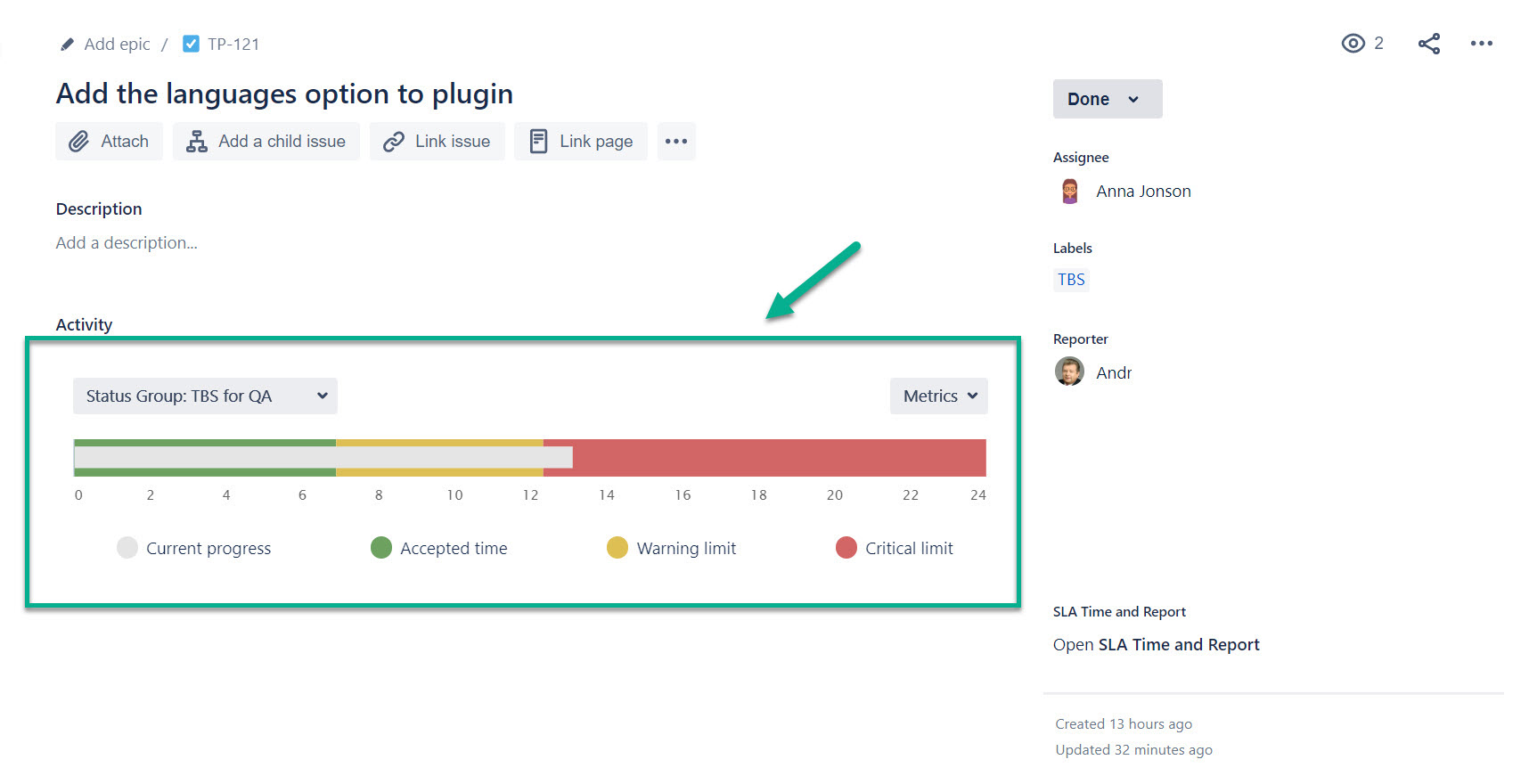Toggle the Warning limit legend item

pos(672,548)
